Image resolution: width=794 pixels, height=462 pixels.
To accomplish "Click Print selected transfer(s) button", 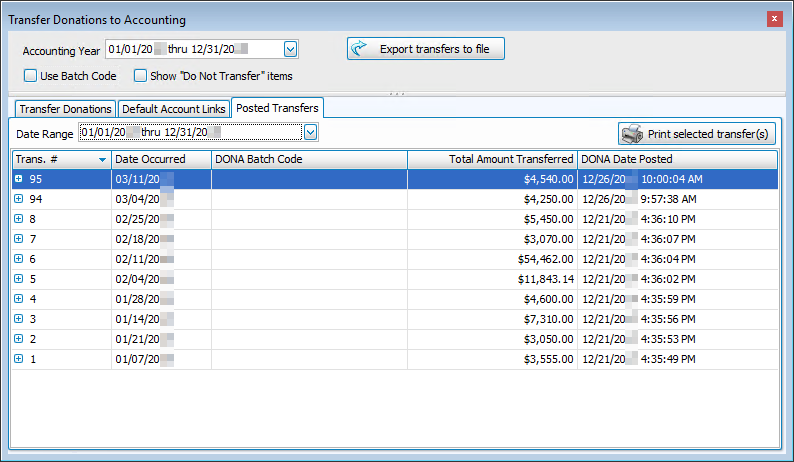I will click(697, 133).
